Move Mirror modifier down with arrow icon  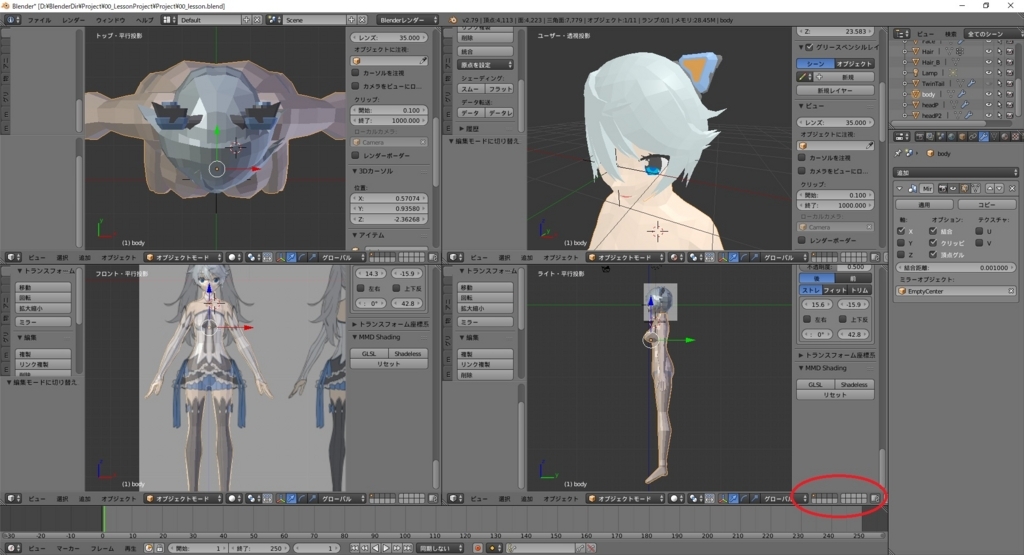point(999,189)
